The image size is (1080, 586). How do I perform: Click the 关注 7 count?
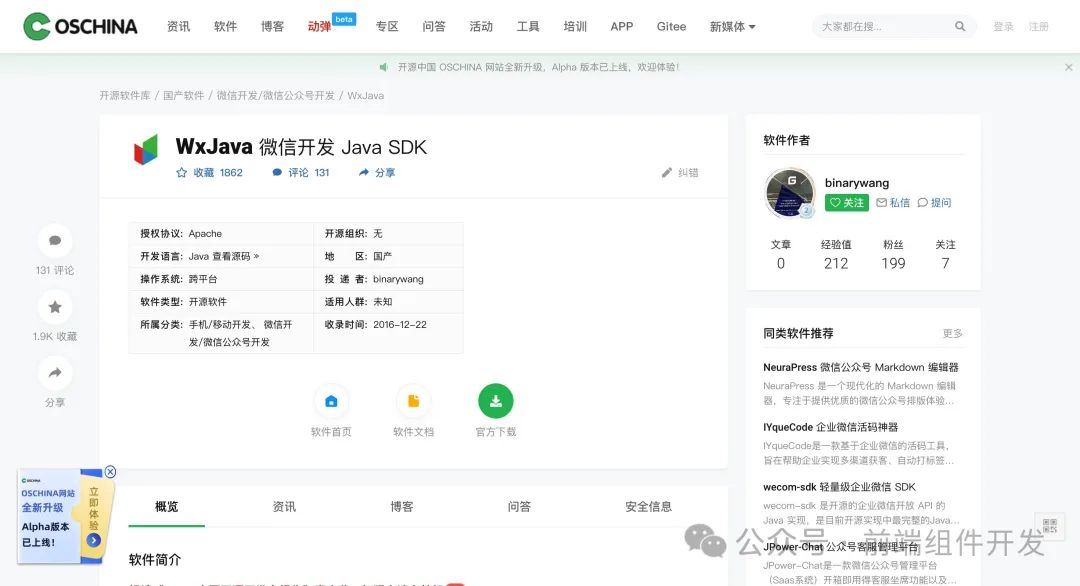tap(945, 255)
